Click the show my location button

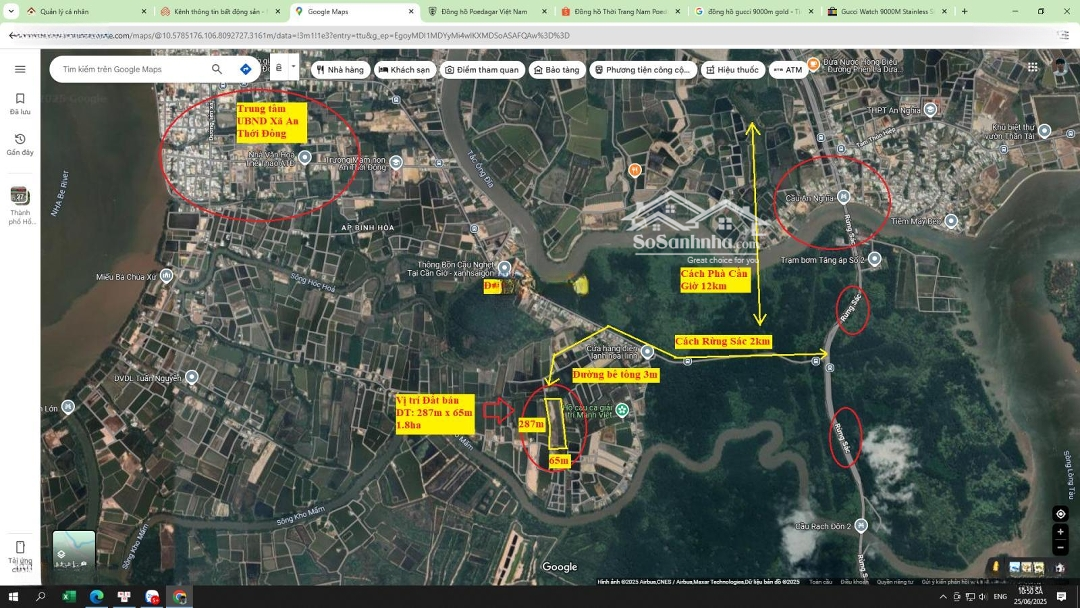click(x=1060, y=514)
